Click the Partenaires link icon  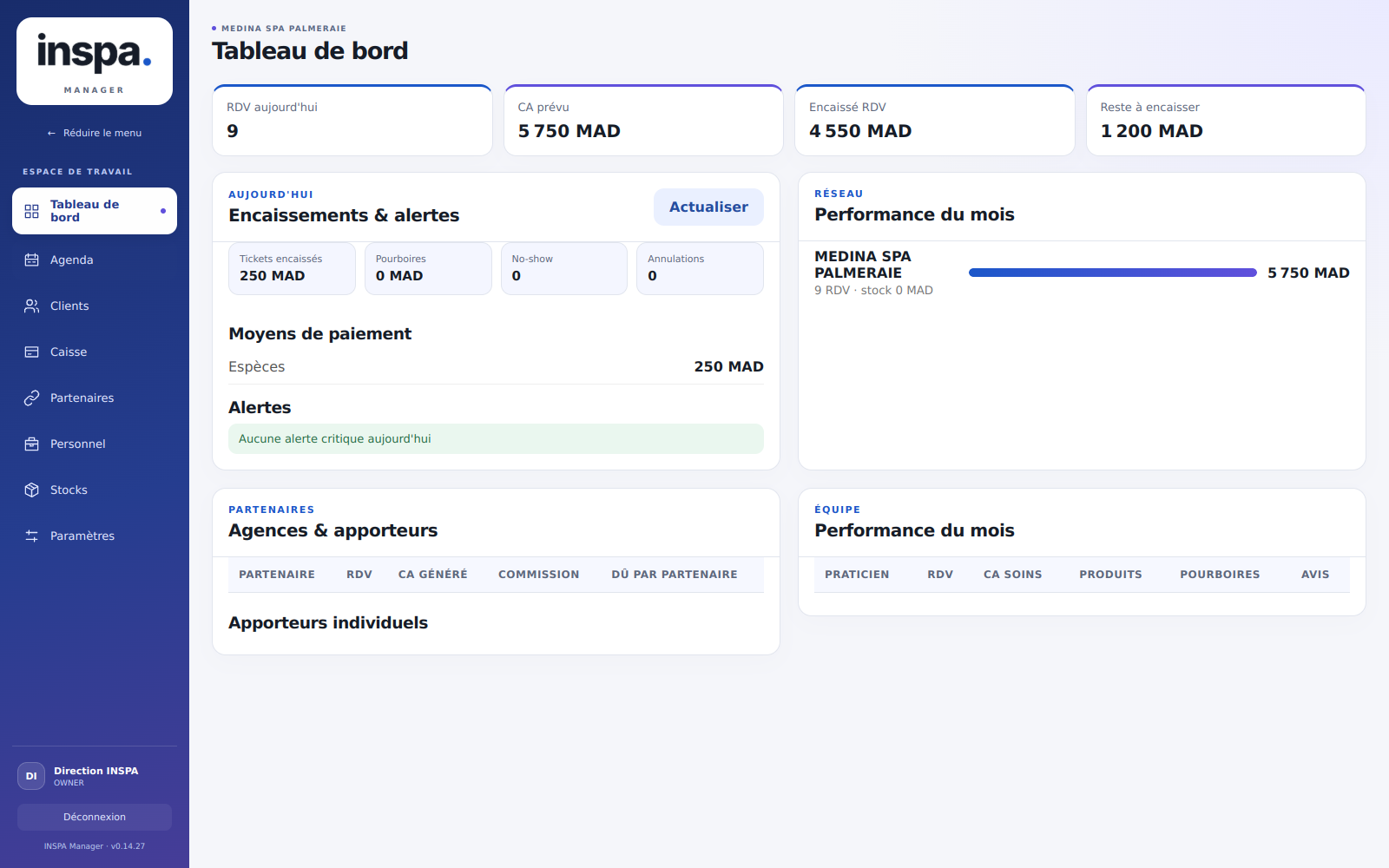(32, 398)
